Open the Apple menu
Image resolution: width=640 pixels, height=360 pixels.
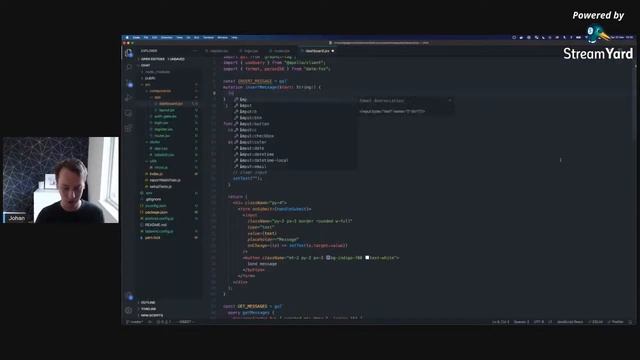tap(127, 38)
